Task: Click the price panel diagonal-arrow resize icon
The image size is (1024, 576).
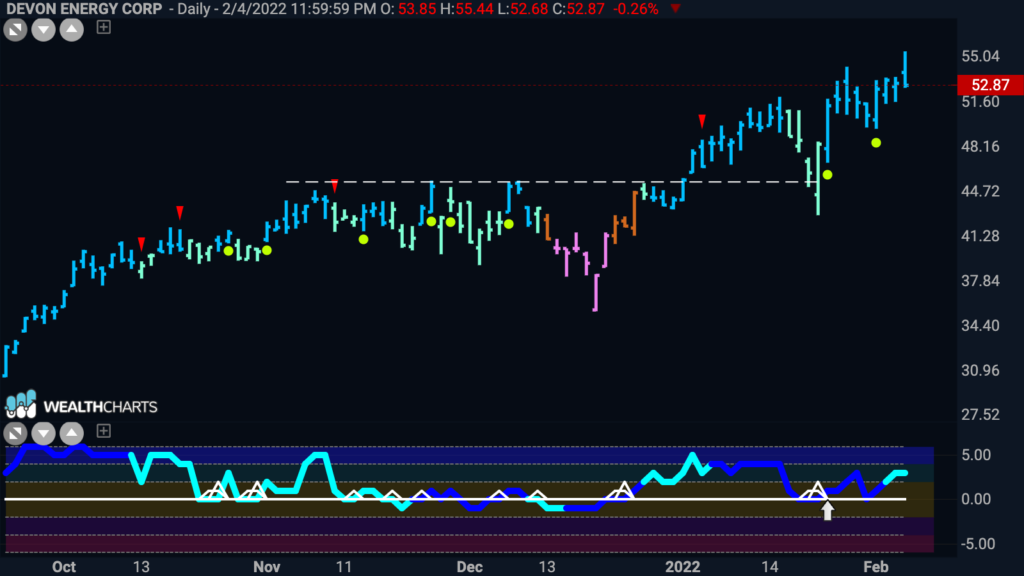Action: tap(15, 29)
